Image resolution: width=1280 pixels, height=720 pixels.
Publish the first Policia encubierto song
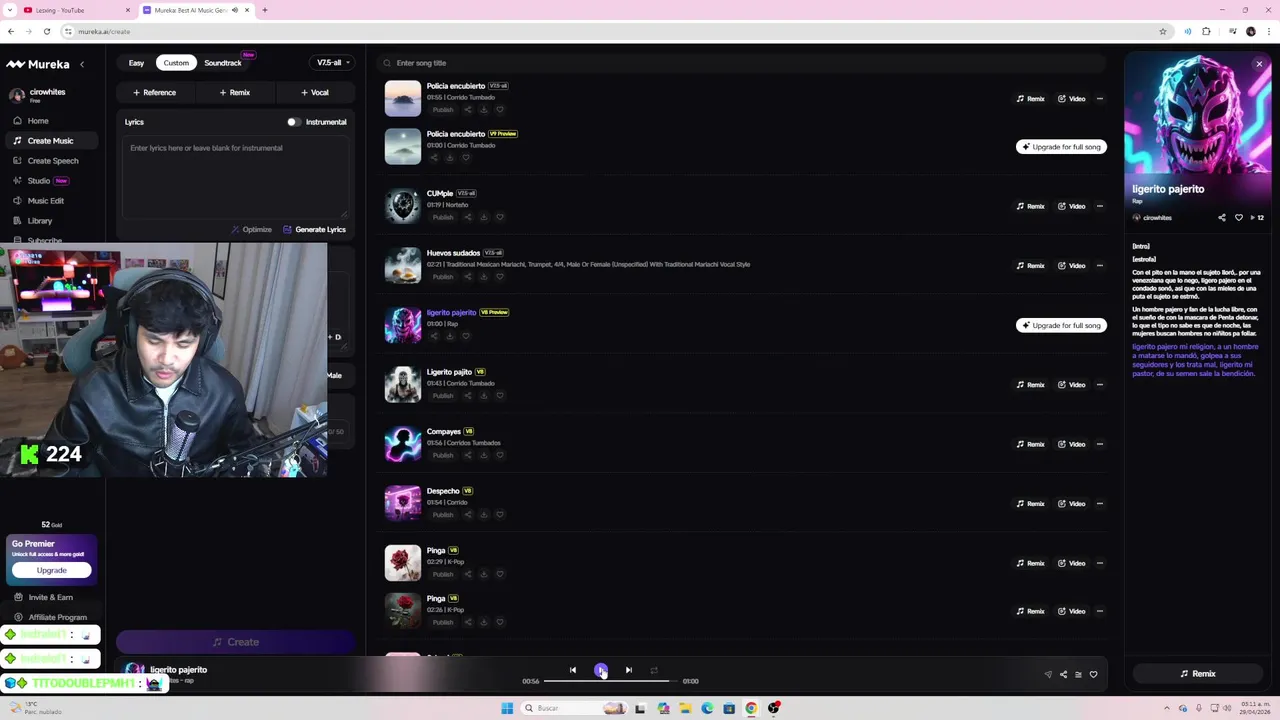(443, 110)
